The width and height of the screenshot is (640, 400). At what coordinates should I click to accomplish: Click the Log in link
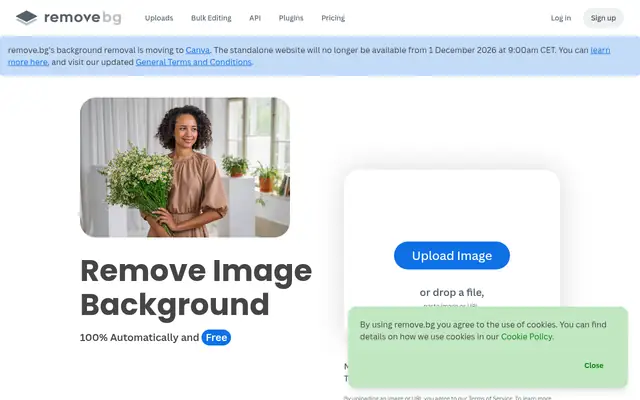point(561,18)
